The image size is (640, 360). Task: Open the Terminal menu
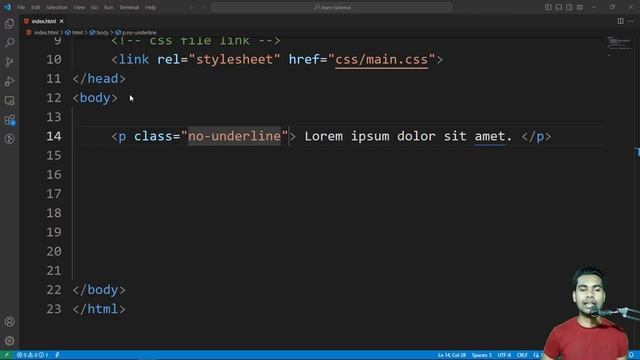(129, 7)
